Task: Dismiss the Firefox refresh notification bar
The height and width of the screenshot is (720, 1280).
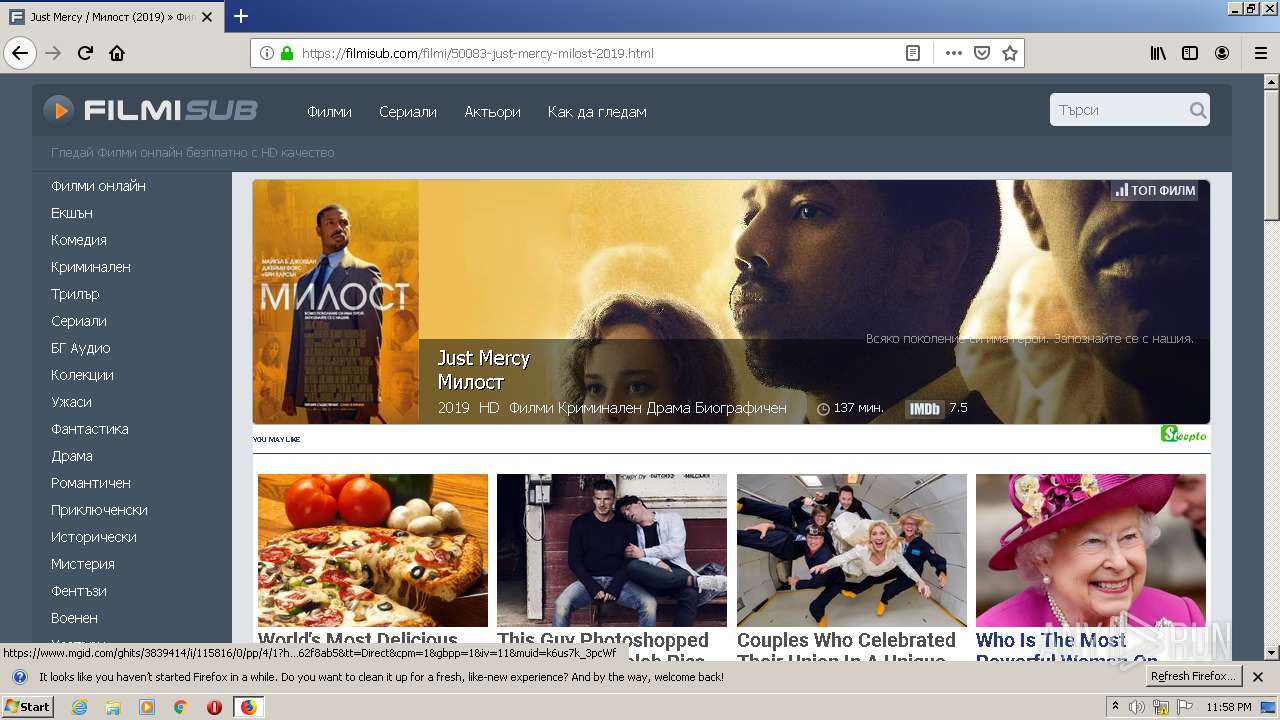Action: pyautogui.click(x=1258, y=677)
